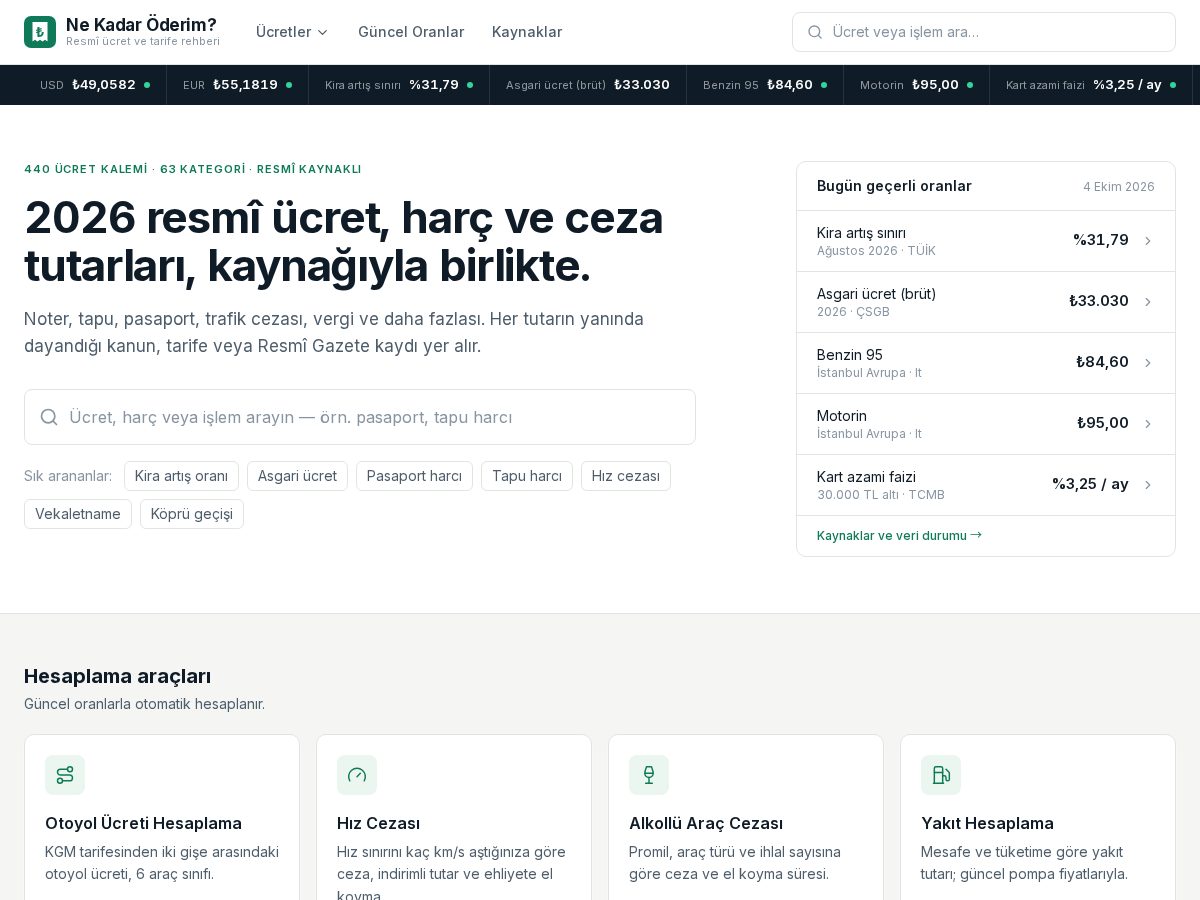The height and width of the screenshot is (900, 1200).
Task: Click the EUR rate in ticker bar
Action: (238, 85)
